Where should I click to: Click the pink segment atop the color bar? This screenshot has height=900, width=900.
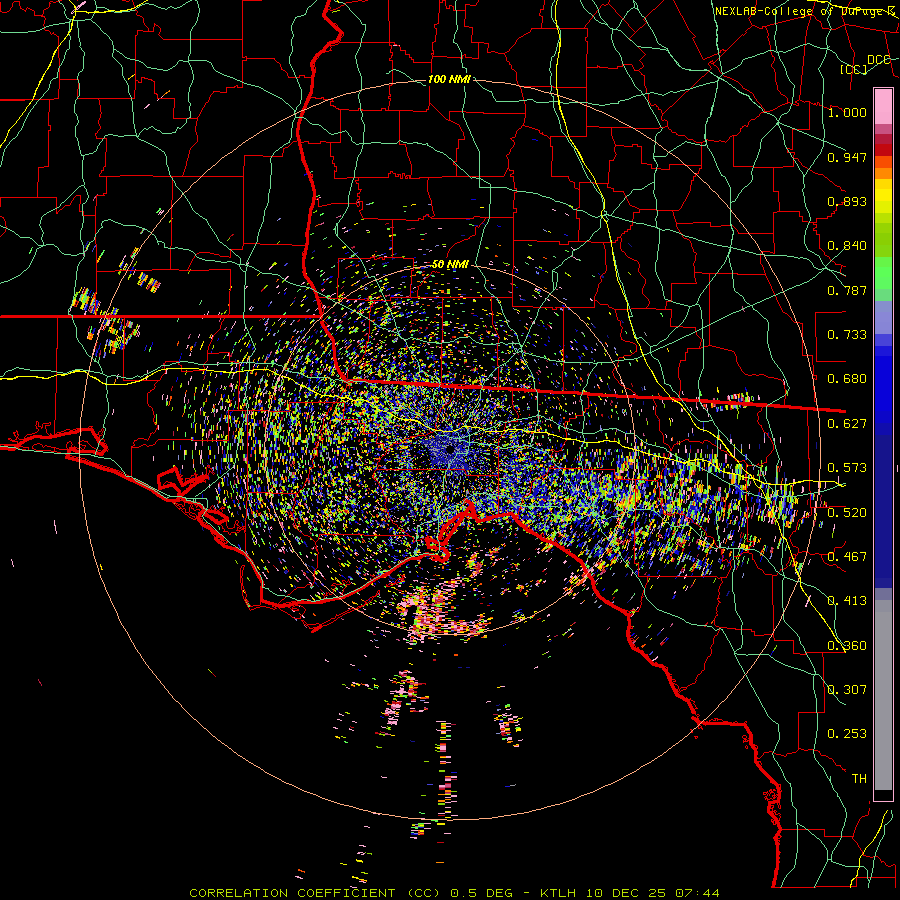(x=883, y=106)
